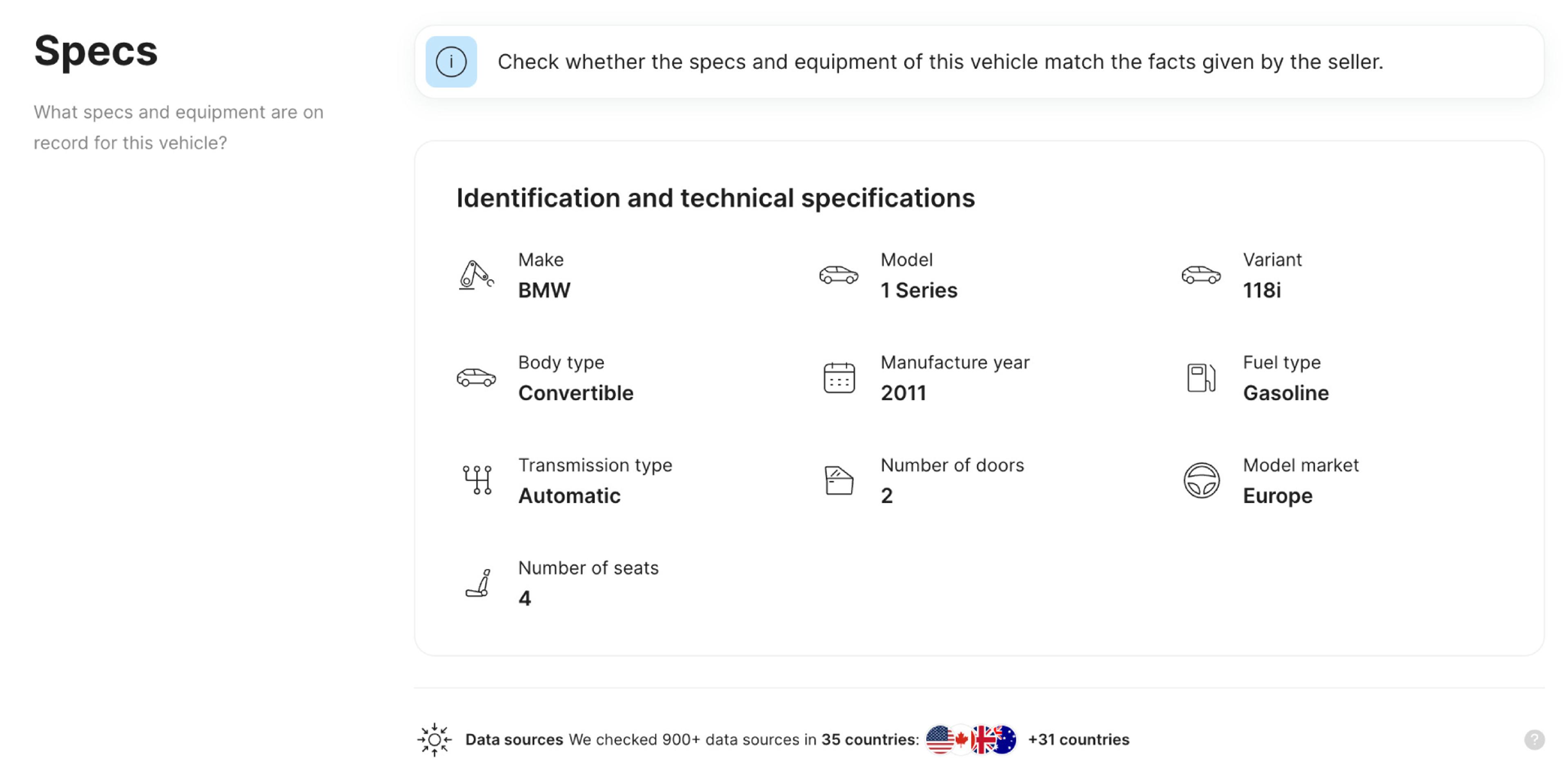Click the 35 countries bold text

pos(869,740)
